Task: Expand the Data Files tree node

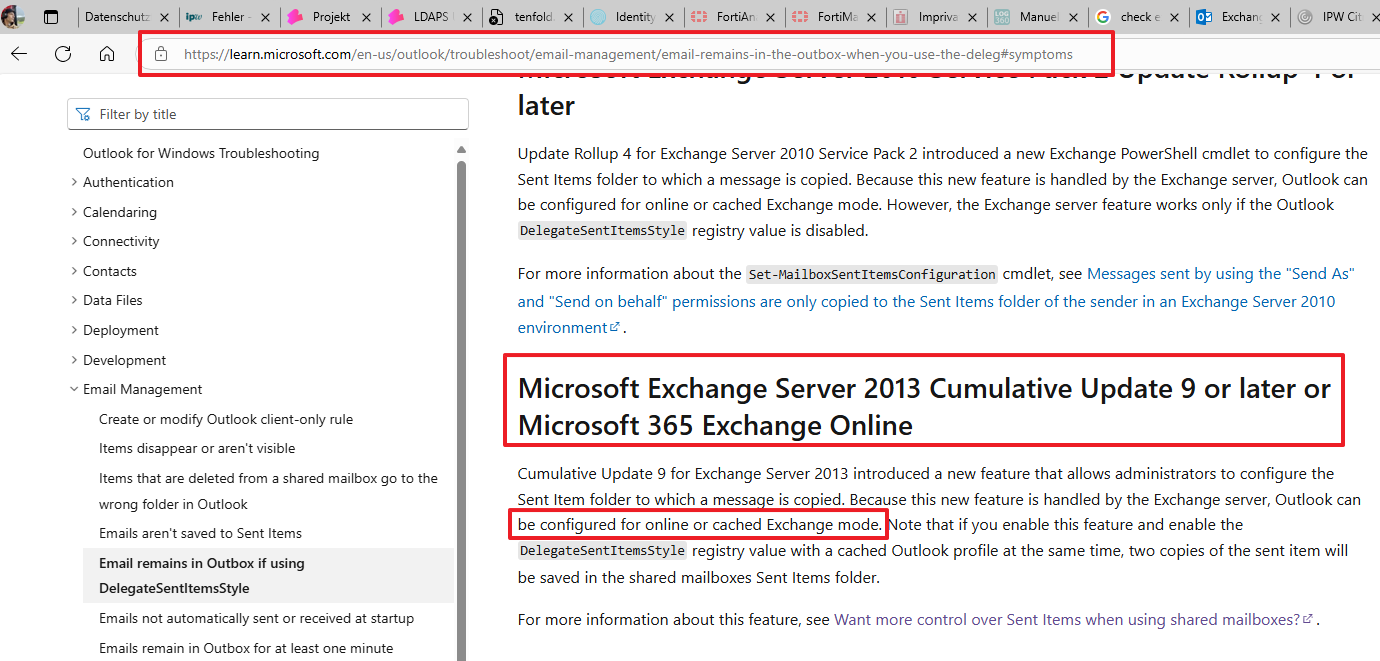Action: tap(75, 300)
